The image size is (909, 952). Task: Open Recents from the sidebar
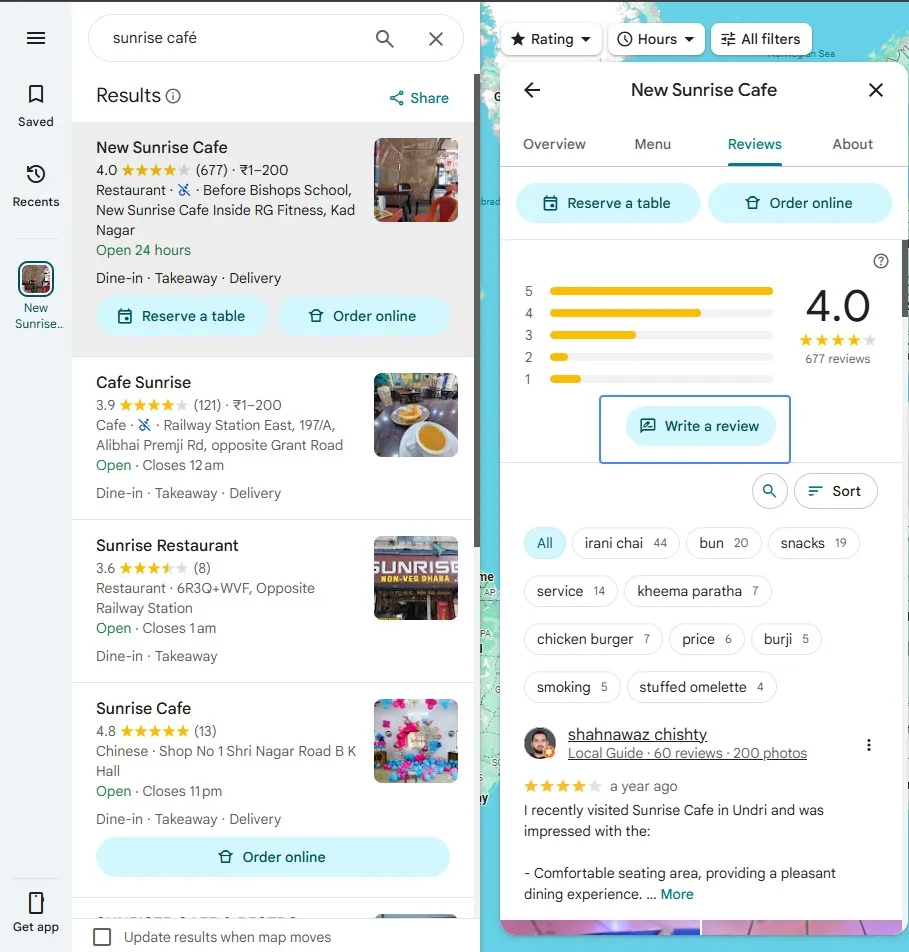click(x=35, y=185)
